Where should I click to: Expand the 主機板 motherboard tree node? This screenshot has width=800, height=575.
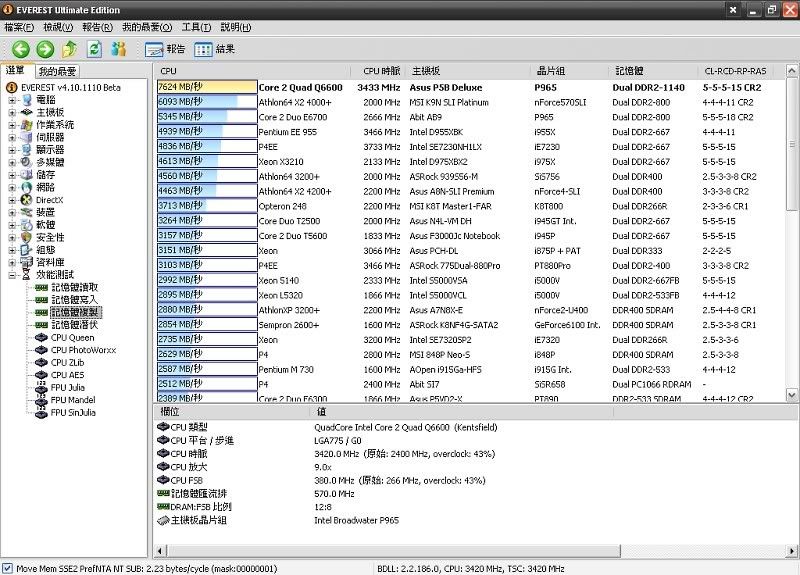(12, 112)
